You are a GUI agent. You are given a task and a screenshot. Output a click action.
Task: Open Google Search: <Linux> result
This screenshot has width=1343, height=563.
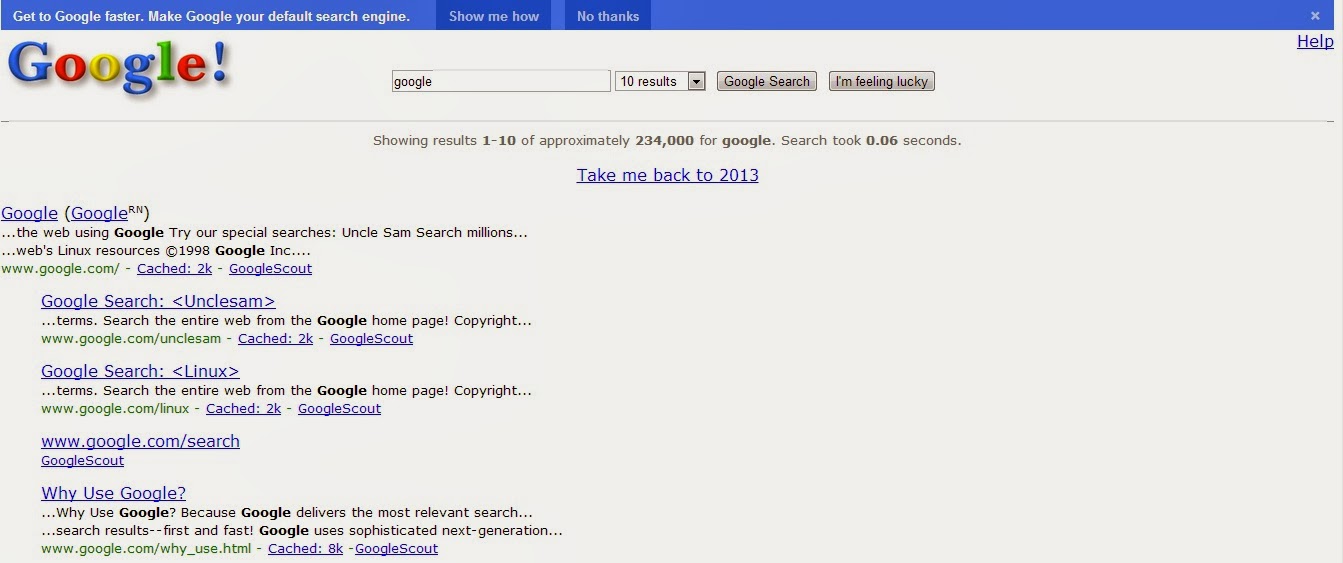pyautogui.click(x=140, y=371)
